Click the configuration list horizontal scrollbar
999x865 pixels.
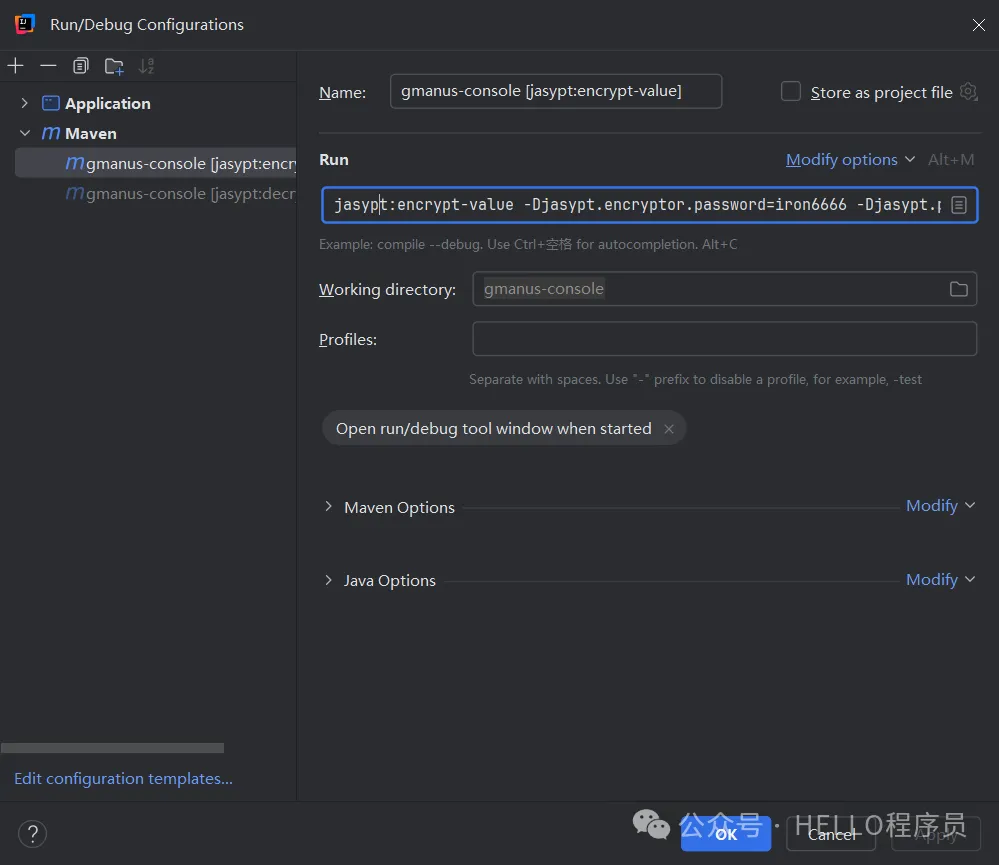point(113,748)
